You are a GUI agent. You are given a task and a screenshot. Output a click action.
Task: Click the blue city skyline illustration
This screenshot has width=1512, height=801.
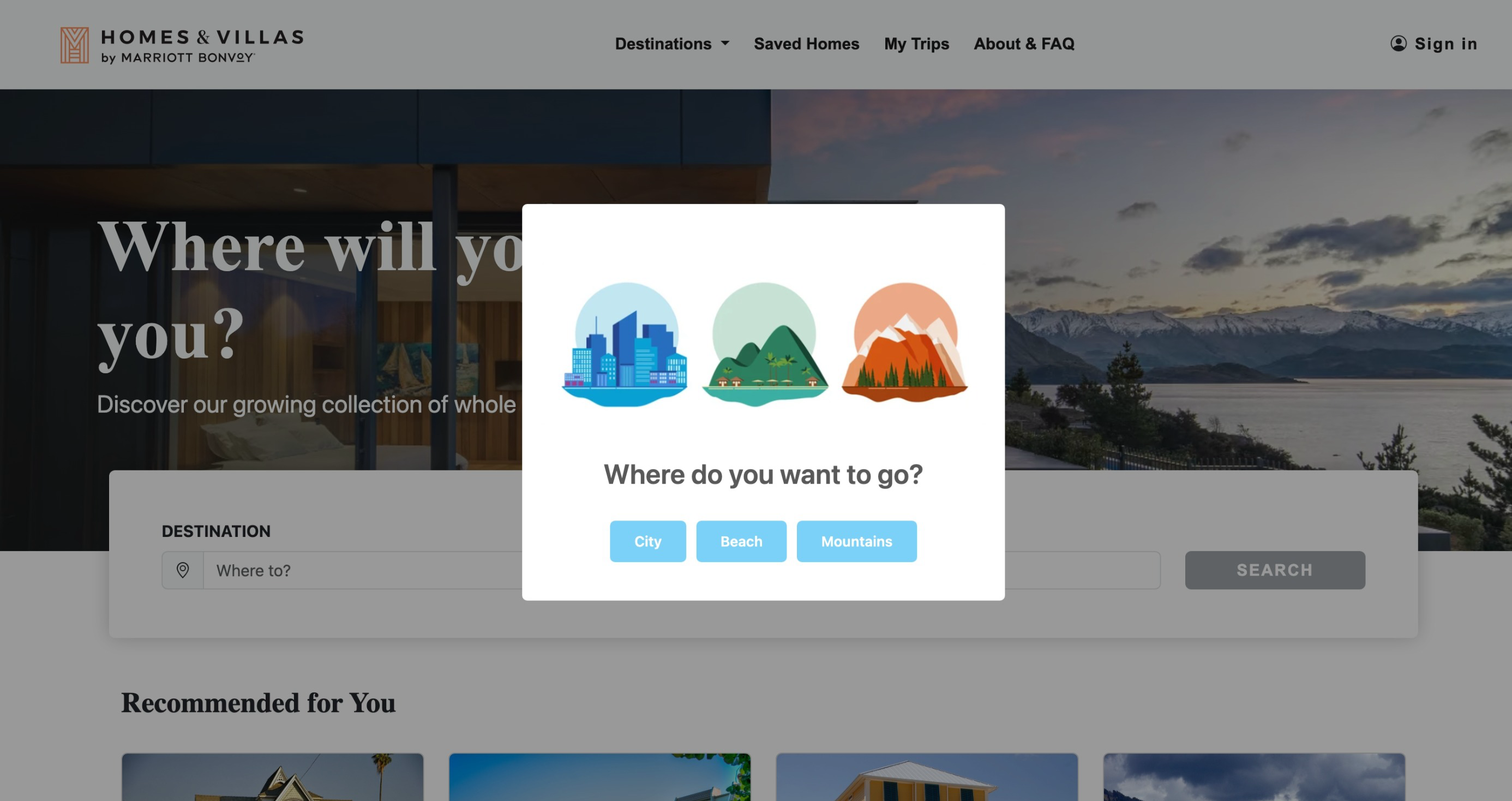[625, 345]
